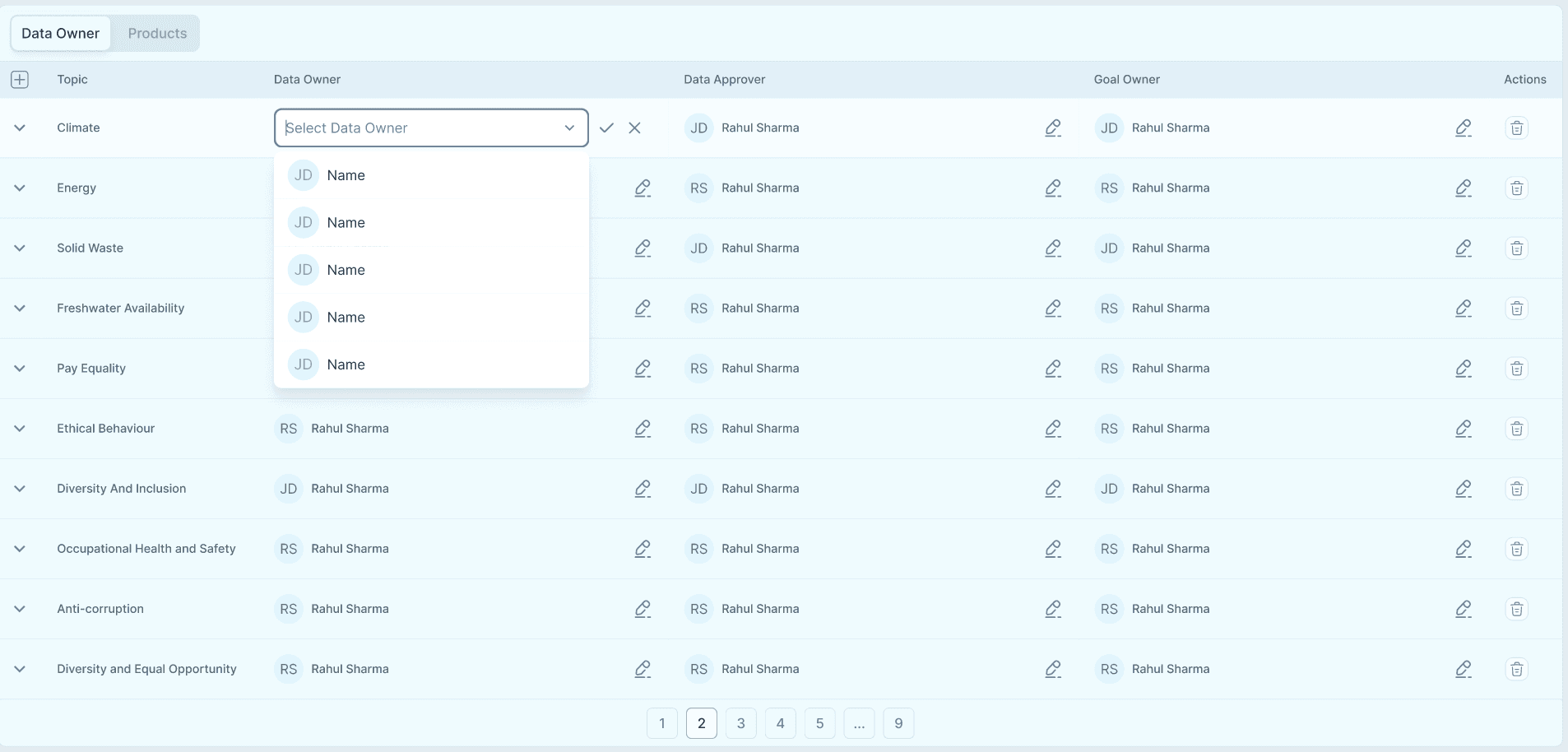
Task: Delete the Climate row
Action: tap(1517, 128)
